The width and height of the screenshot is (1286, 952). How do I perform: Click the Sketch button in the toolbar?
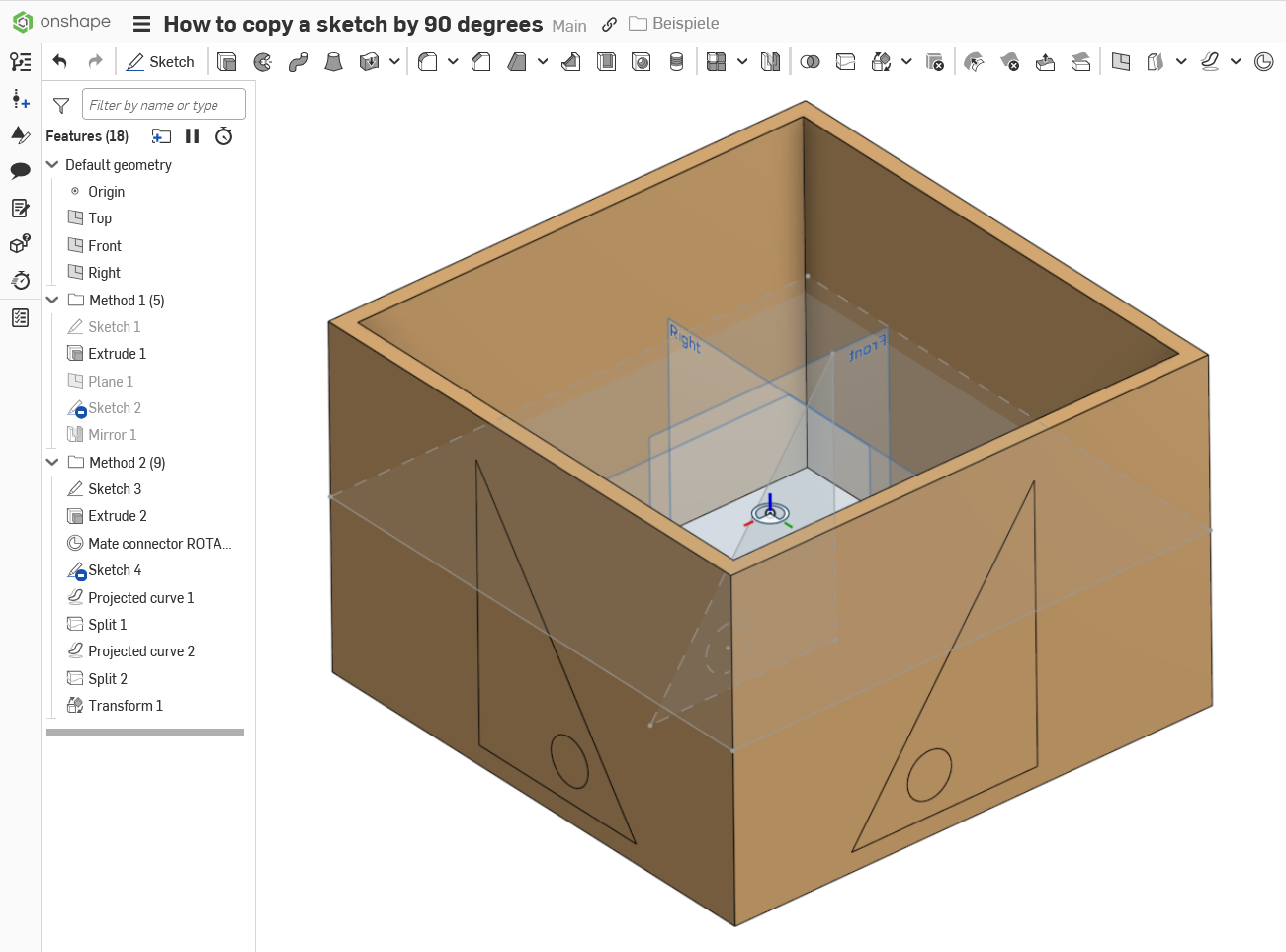tap(160, 61)
